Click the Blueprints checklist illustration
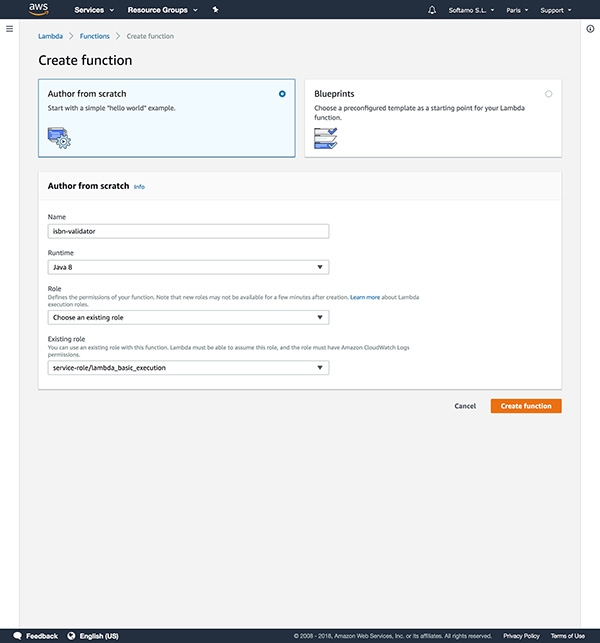 (326, 138)
